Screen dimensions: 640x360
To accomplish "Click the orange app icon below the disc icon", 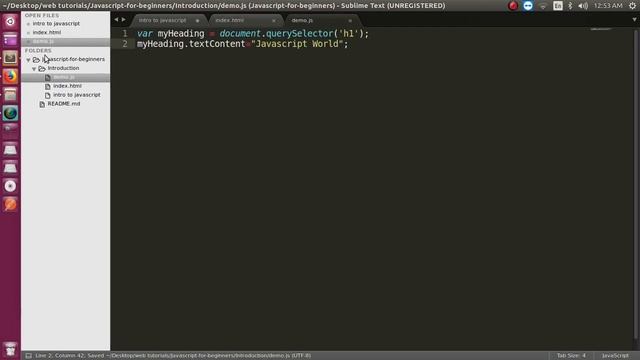I will pyautogui.click(x=10, y=204).
